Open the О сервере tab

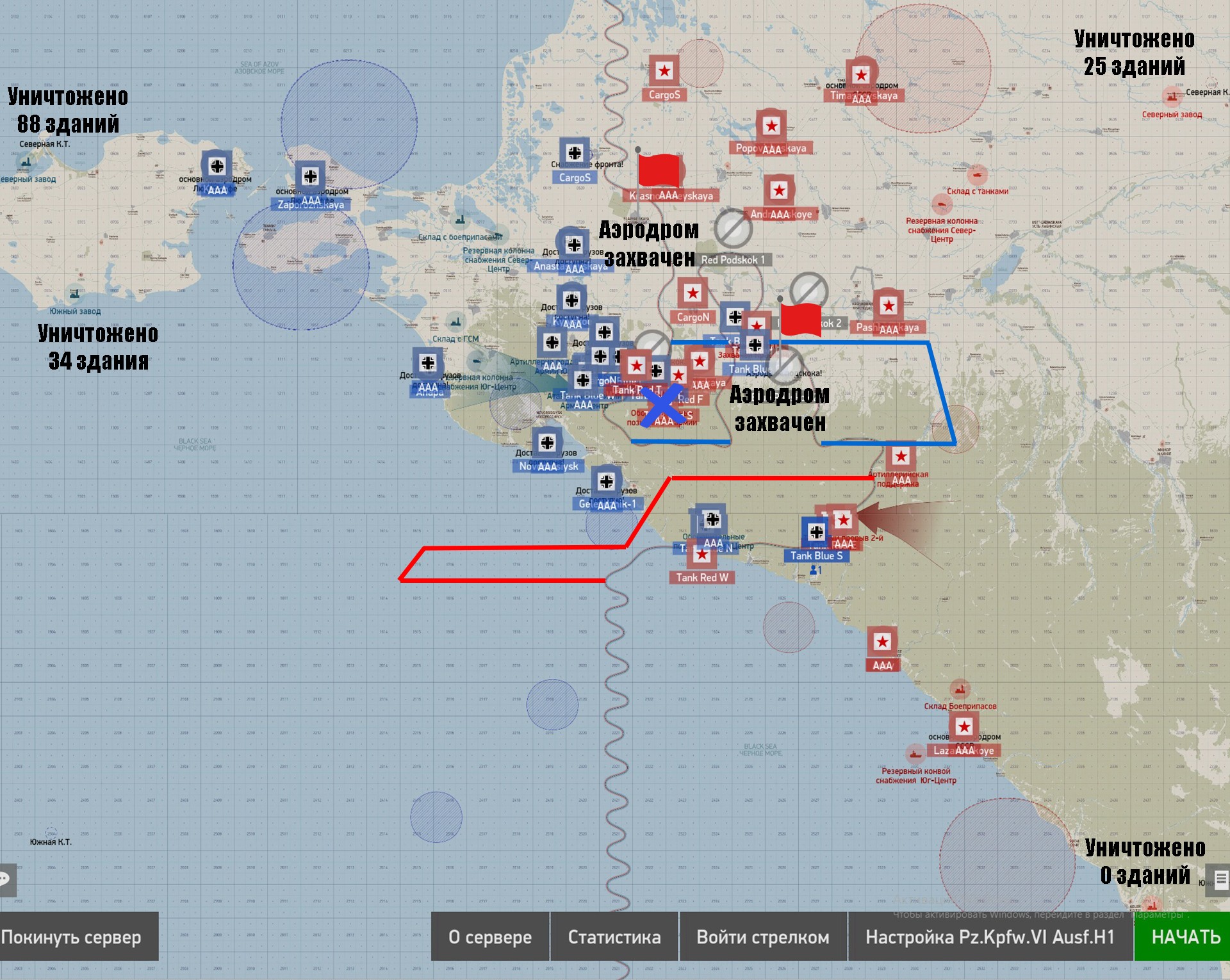tap(490, 937)
